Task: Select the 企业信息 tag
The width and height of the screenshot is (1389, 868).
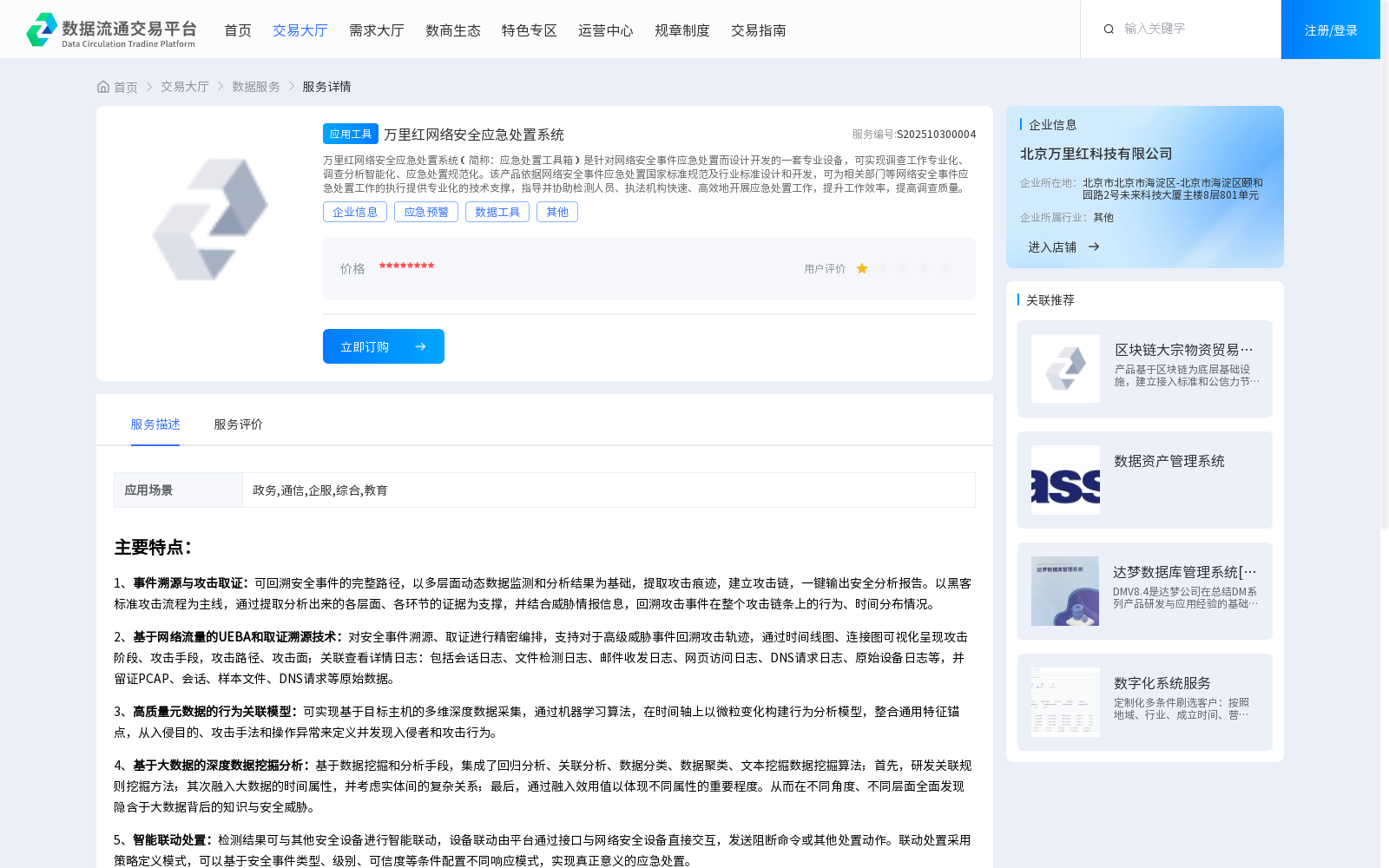Action: coord(355,212)
